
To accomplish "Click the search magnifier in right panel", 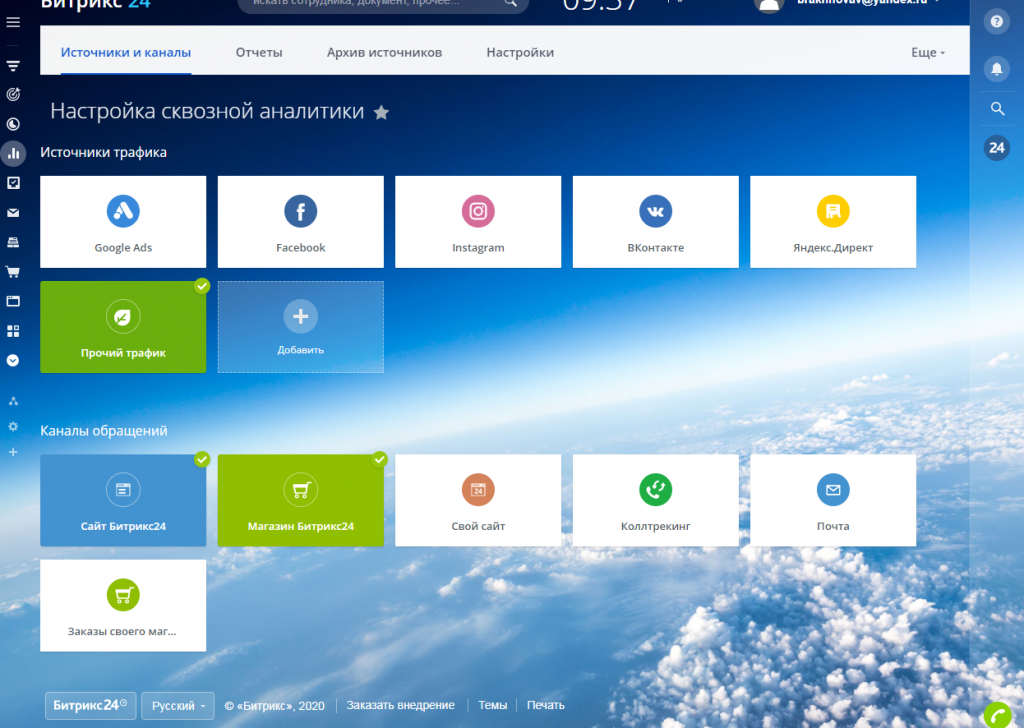I will [997, 108].
